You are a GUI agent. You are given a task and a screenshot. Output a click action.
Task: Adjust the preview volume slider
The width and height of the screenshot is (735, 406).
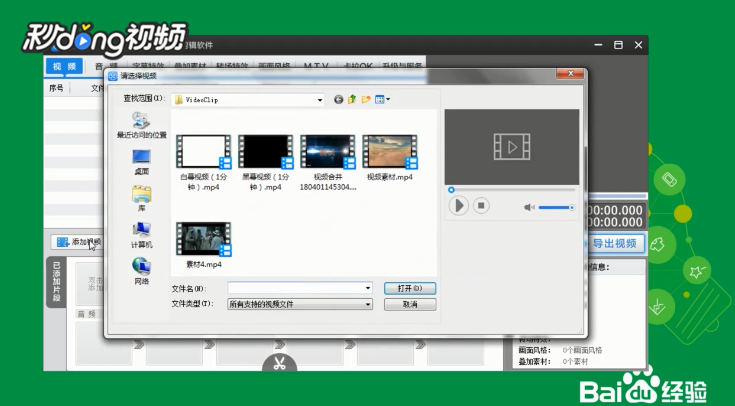(556, 207)
